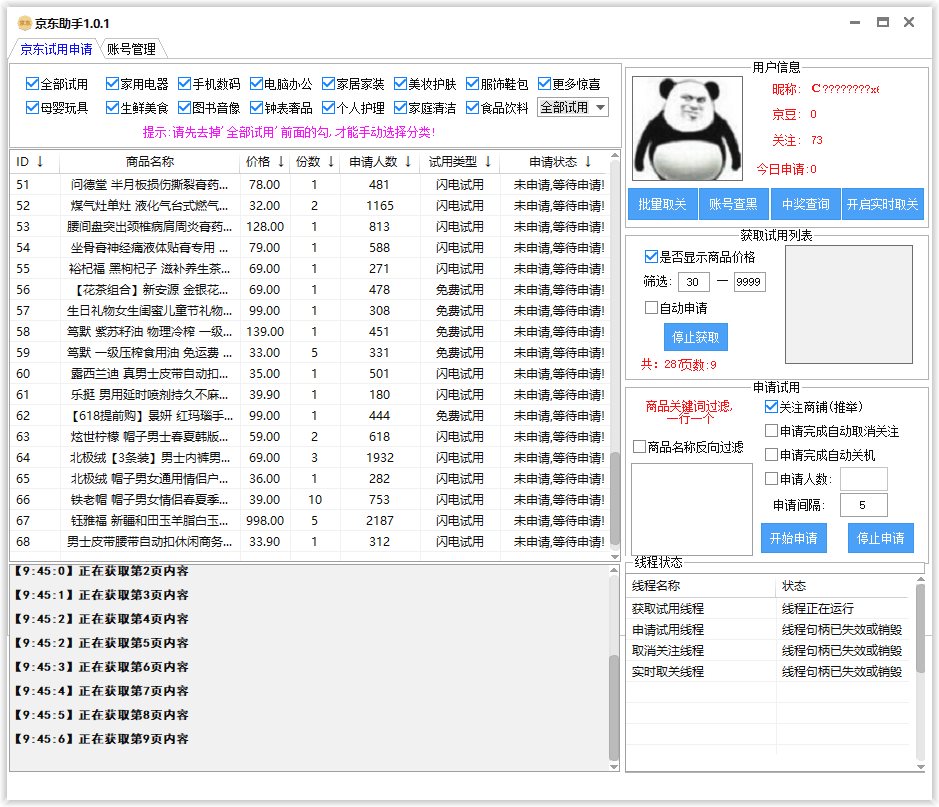Toggle the 母婴玩具 category checkbox
Image resolution: width=939 pixels, height=807 pixels.
(x=32, y=108)
